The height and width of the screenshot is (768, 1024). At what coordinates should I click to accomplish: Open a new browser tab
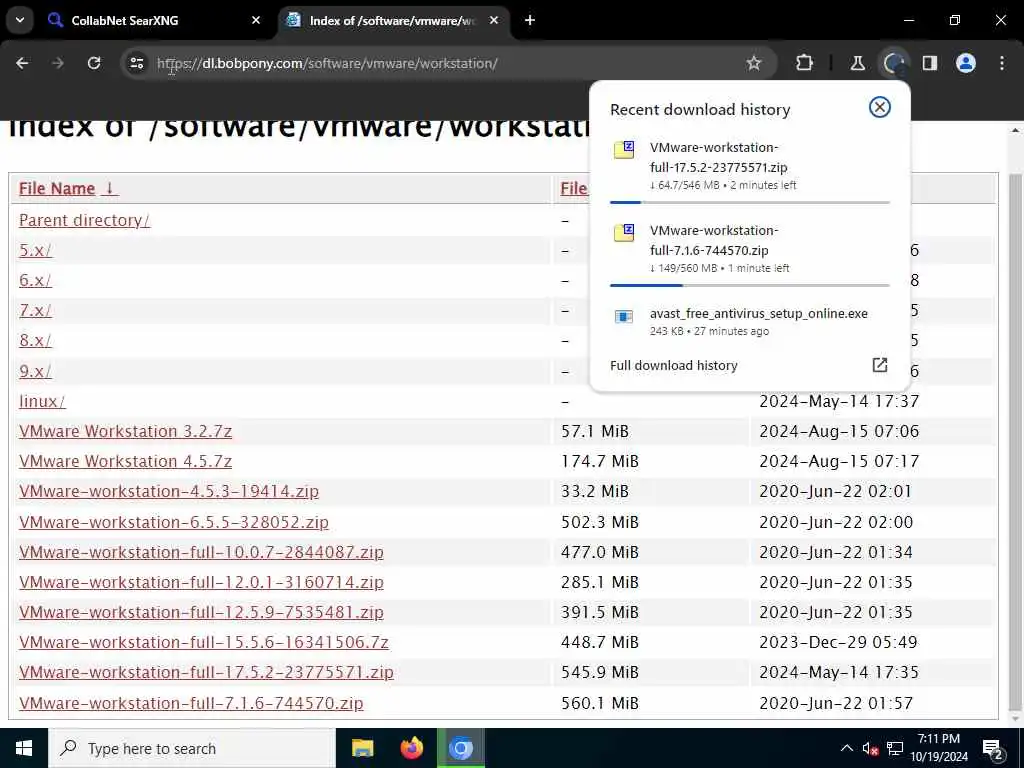(530, 20)
